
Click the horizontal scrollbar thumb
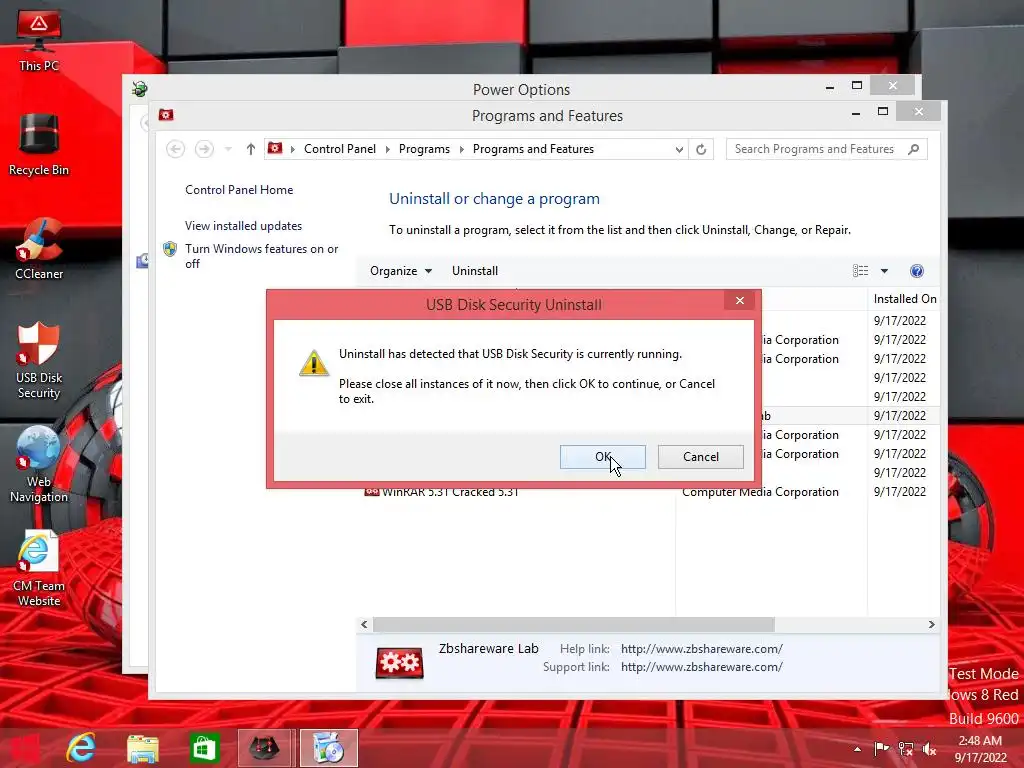573,624
